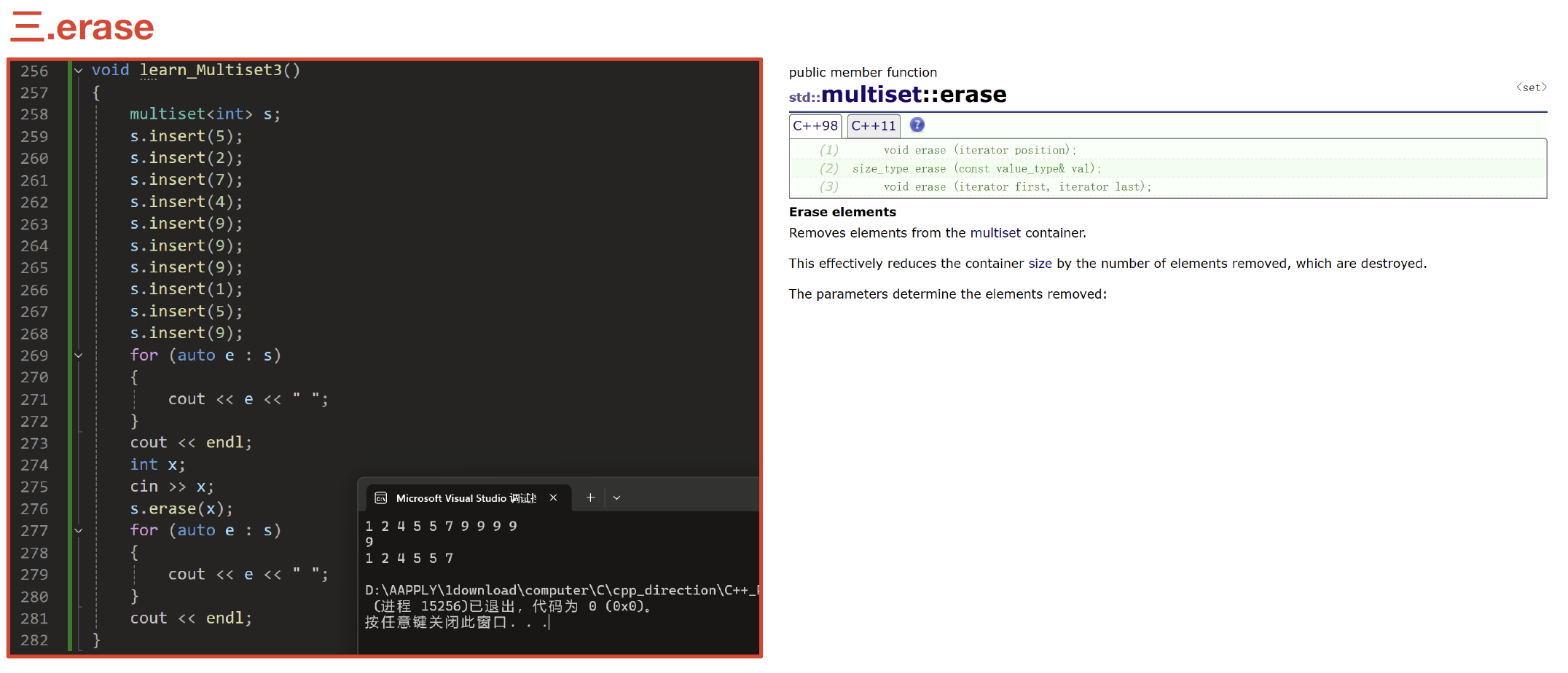The image size is (1568, 673).
Task: Click the hamburger icon beside .erase heading
Action: pyautogui.click(x=28, y=27)
